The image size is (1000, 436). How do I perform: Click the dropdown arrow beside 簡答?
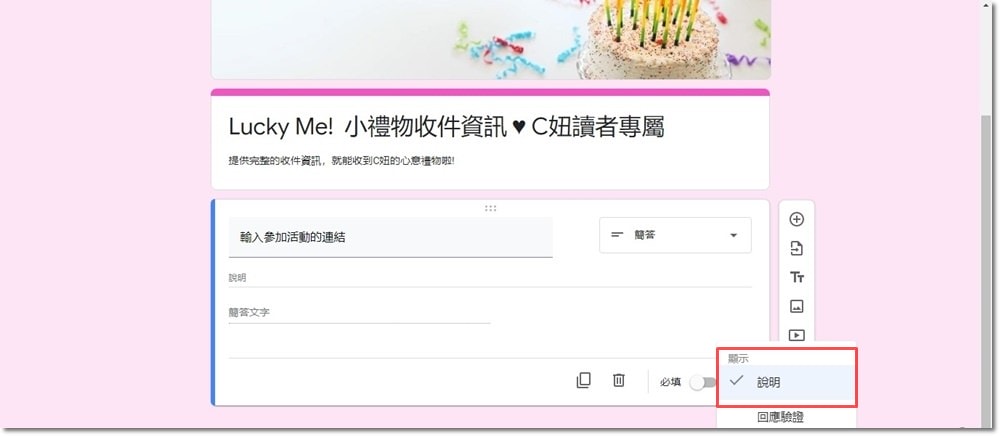(733, 235)
